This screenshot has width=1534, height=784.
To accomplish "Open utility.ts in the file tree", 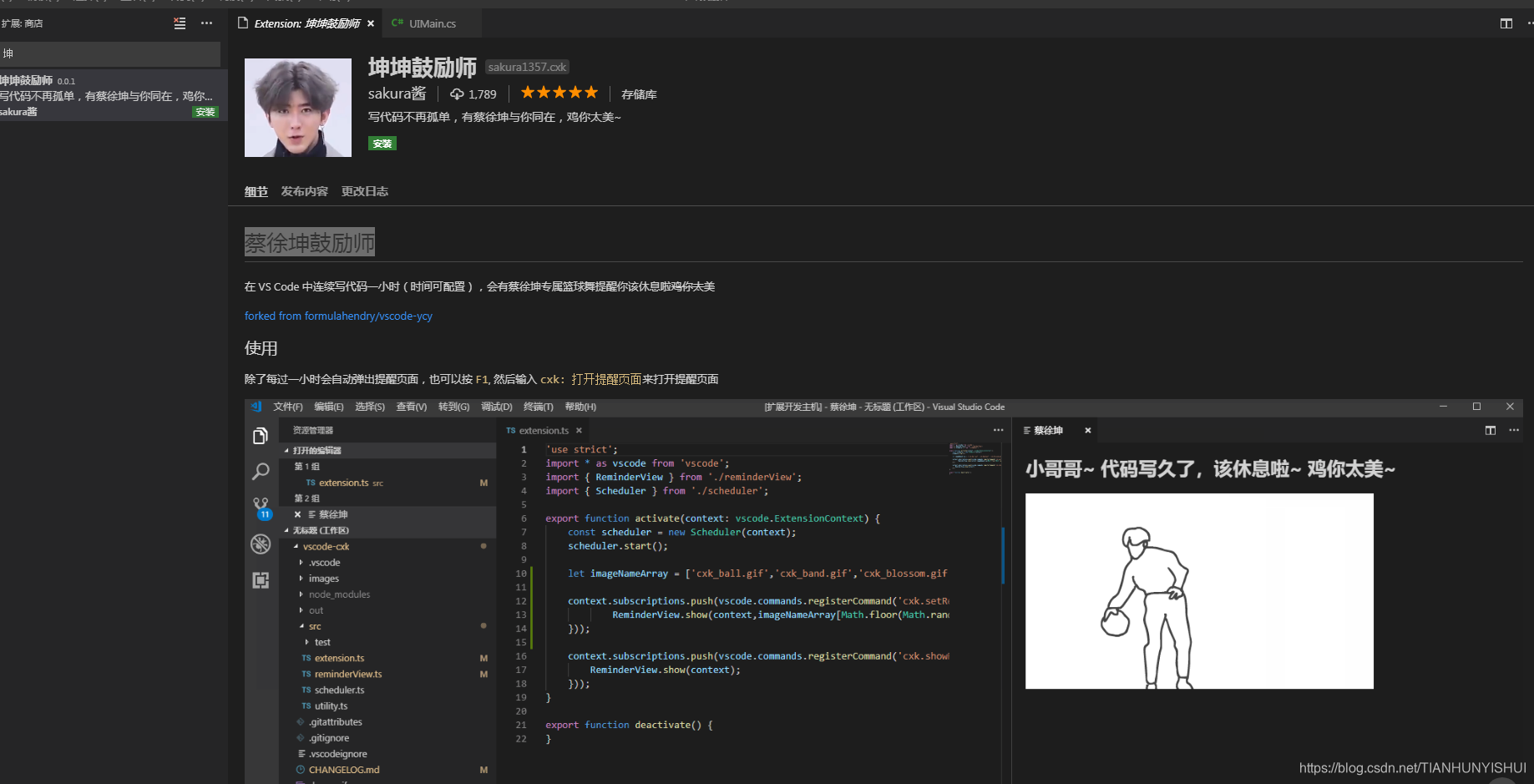I will (x=331, y=706).
